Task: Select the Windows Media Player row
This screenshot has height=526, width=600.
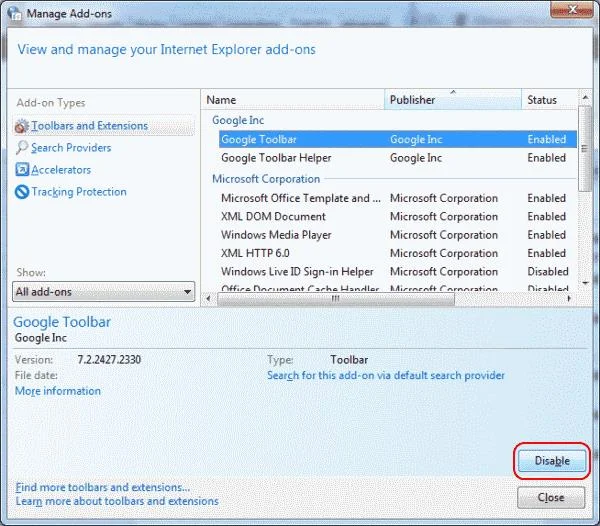Action: pyautogui.click(x=398, y=235)
